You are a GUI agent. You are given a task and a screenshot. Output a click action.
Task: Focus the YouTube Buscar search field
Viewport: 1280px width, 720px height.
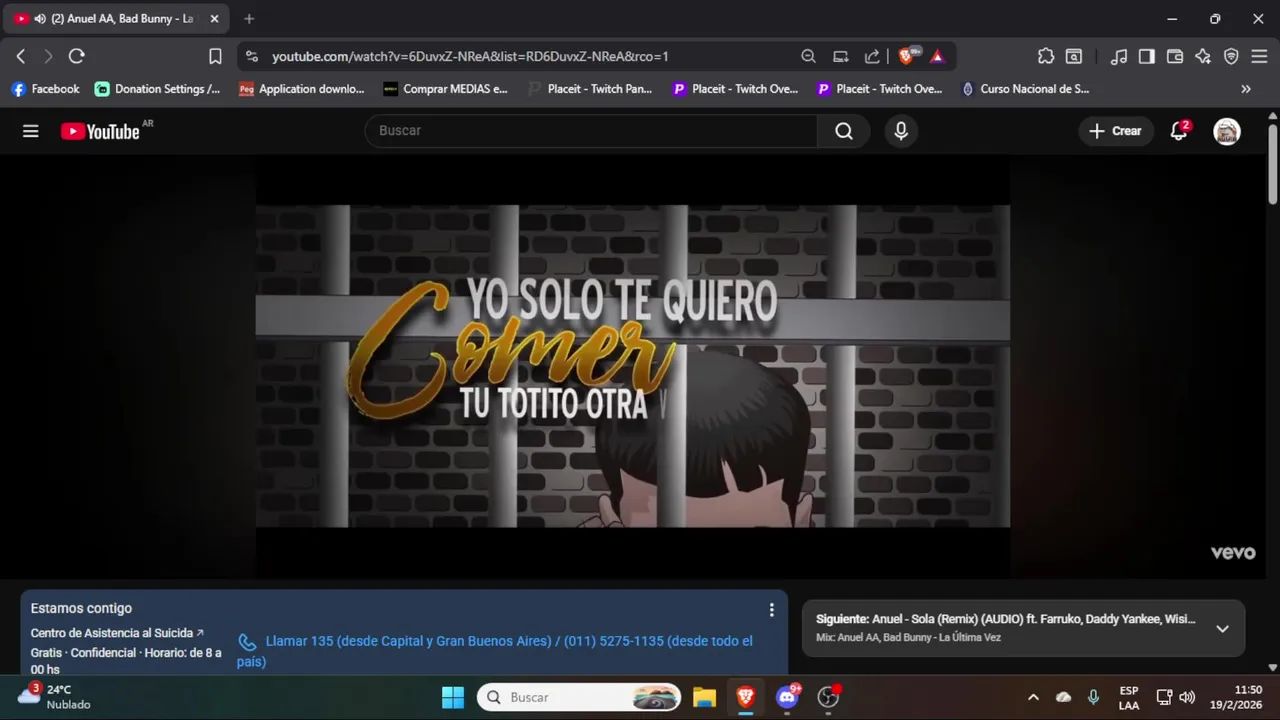pyautogui.click(x=592, y=131)
